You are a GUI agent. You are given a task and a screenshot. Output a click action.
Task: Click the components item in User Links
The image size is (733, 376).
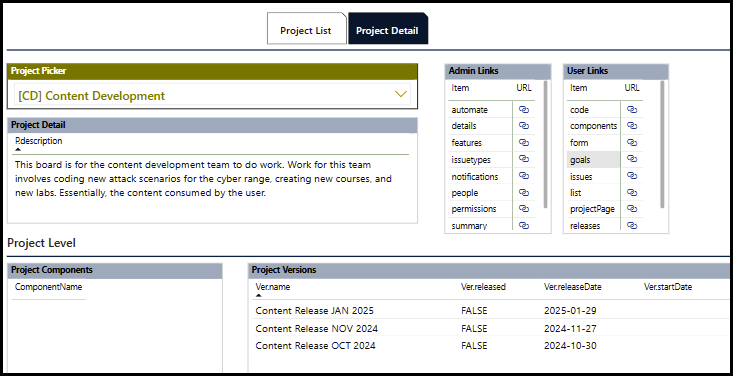pyautogui.click(x=593, y=126)
